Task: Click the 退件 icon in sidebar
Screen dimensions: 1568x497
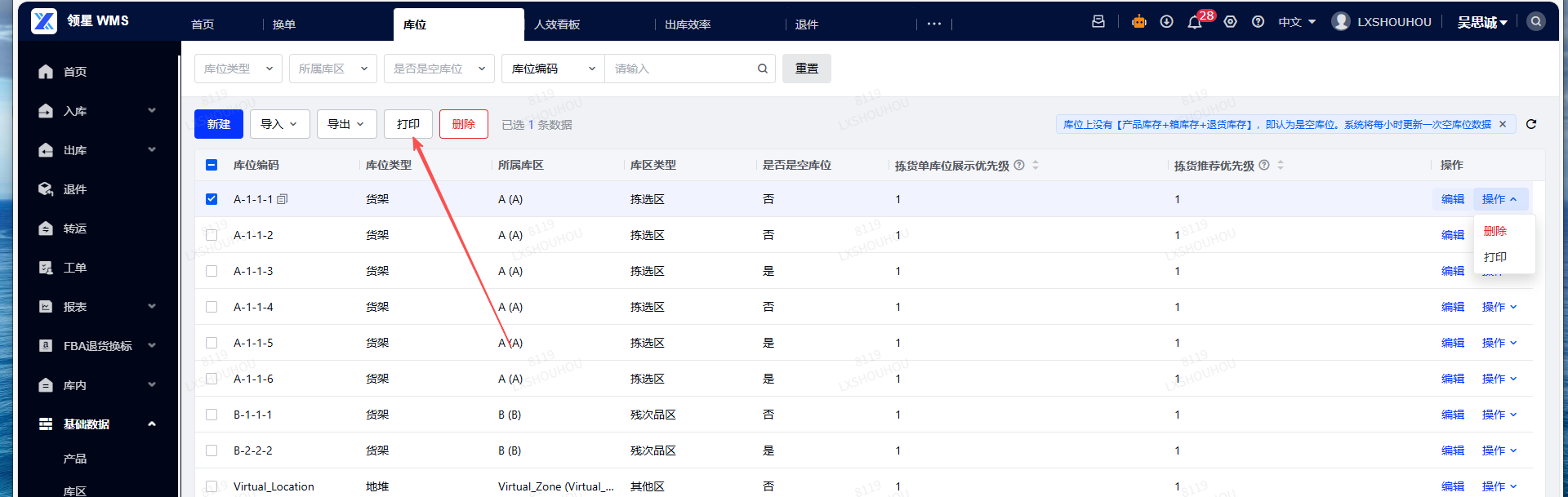Action: tap(46, 189)
